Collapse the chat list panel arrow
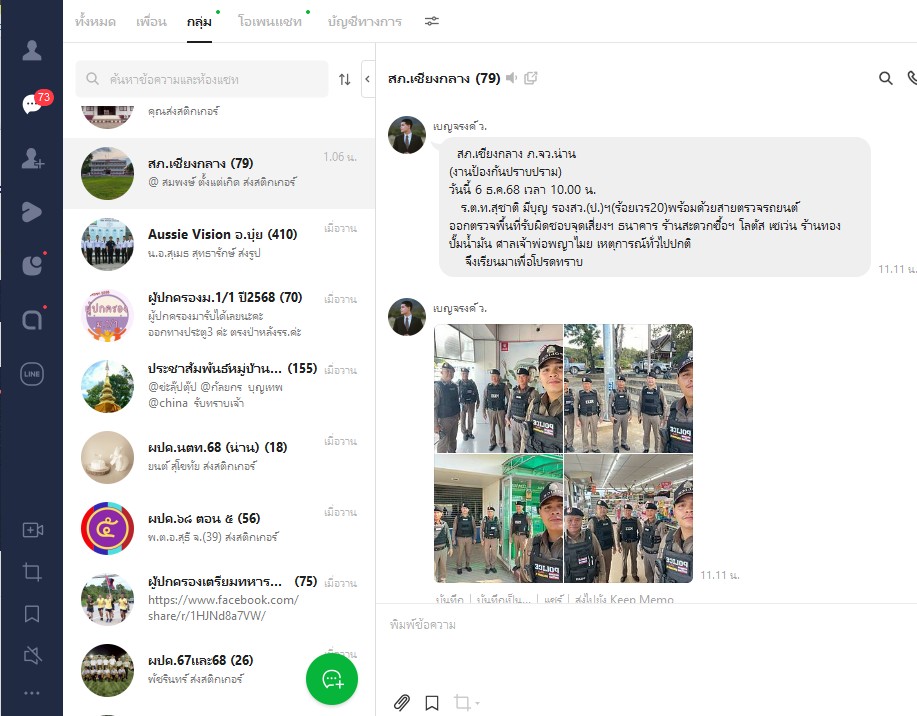 tap(367, 79)
